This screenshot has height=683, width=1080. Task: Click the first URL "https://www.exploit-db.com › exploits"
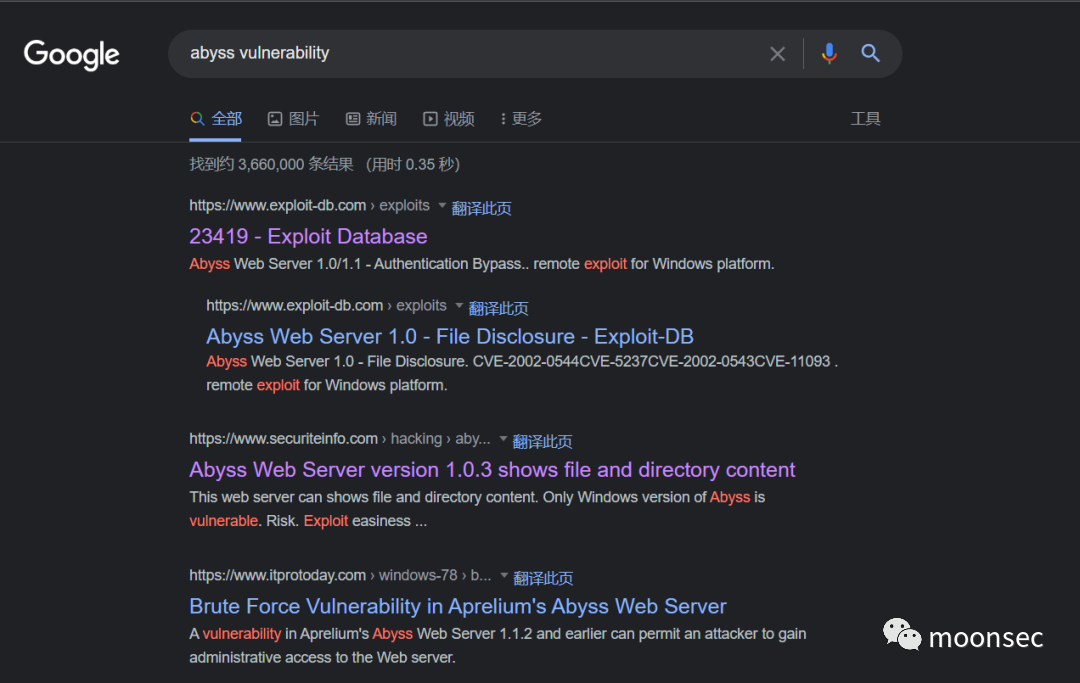pos(309,205)
